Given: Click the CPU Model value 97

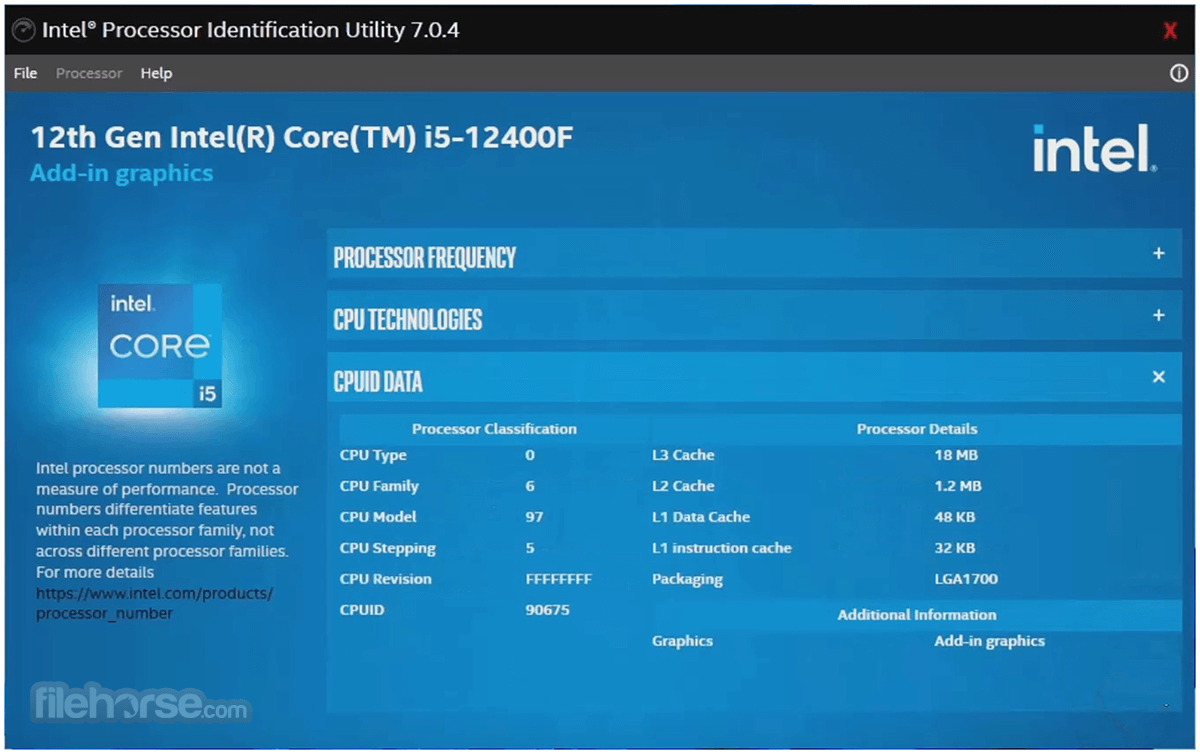Looking at the screenshot, I should click(534, 517).
